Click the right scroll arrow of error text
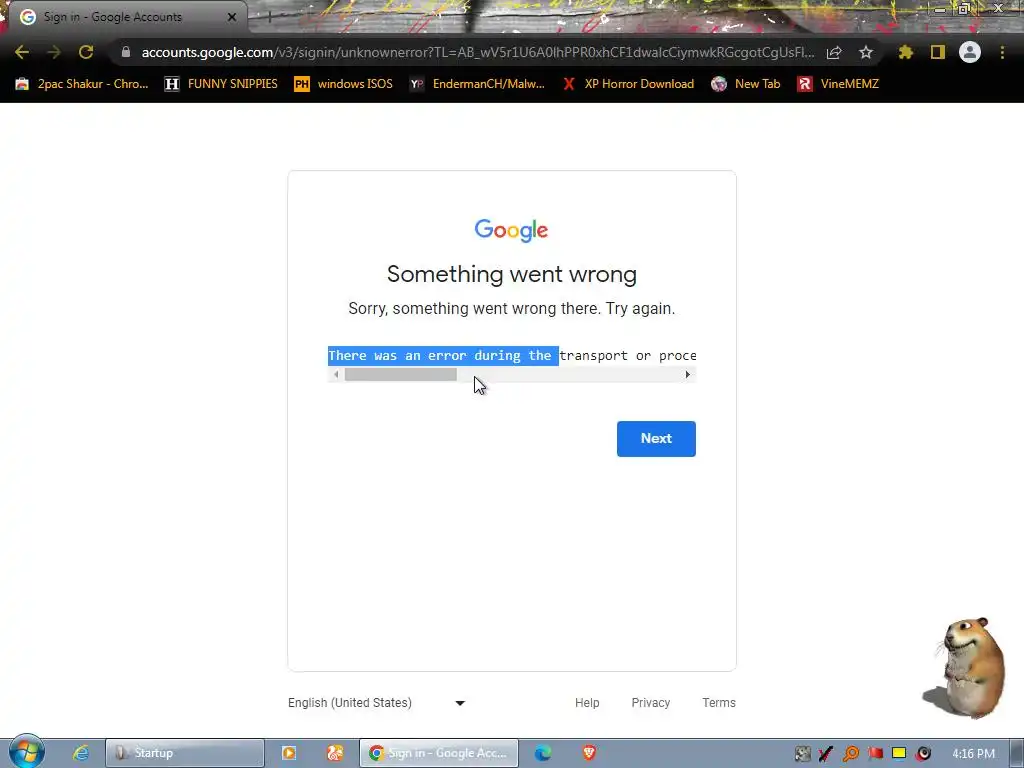1024x768 pixels. click(x=687, y=374)
